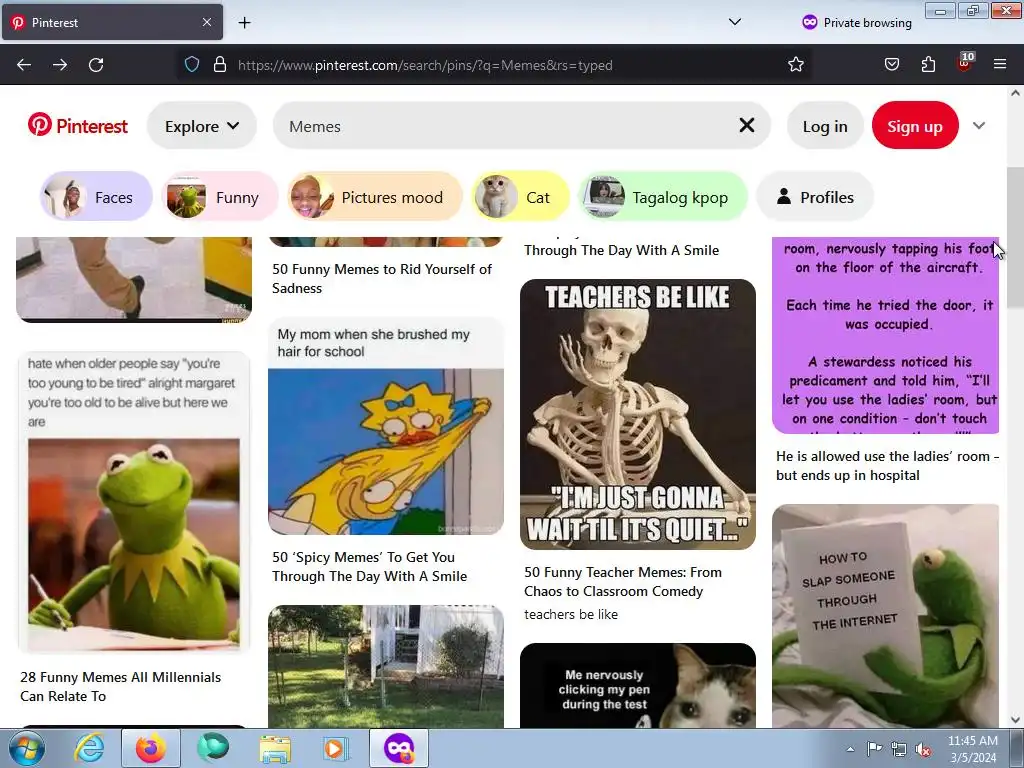The image size is (1024, 768).
Task: Close the Pinterest tab
Action: click(206, 22)
